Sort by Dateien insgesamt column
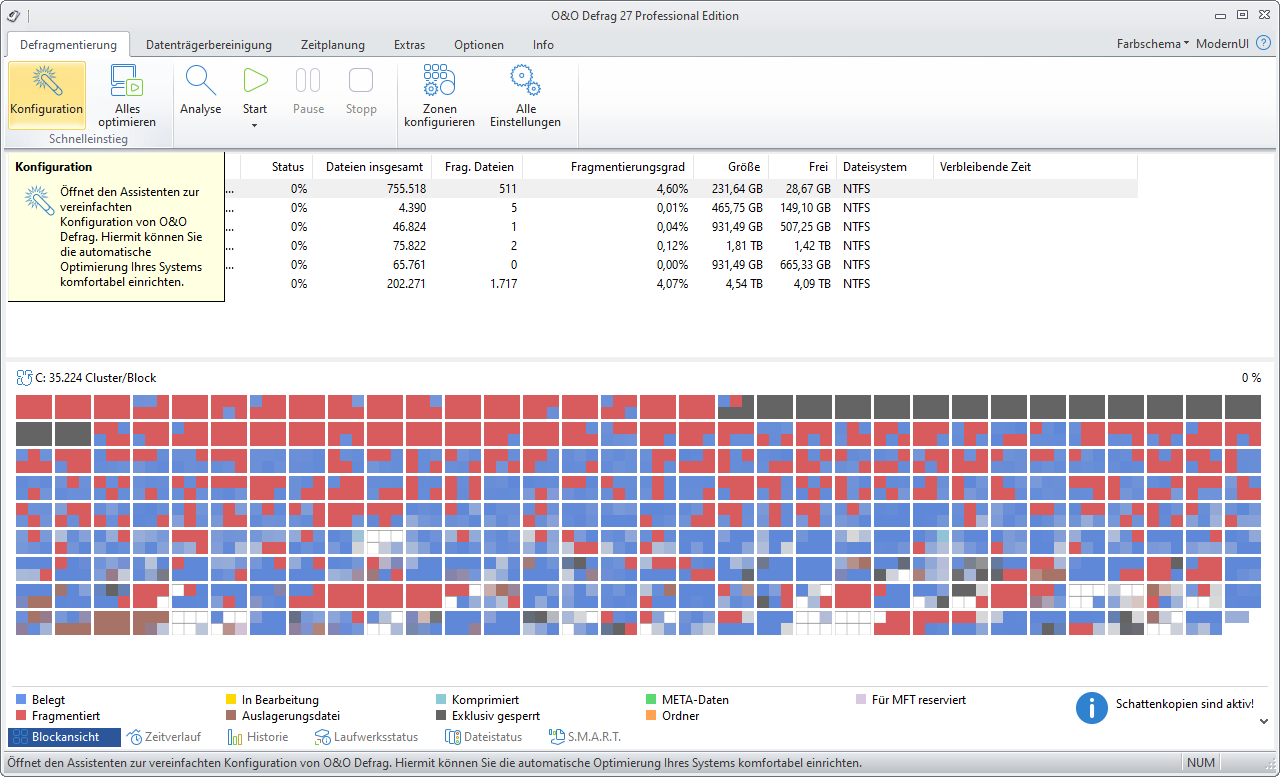This screenshot has height=777, width=1280. coord(374,167)
